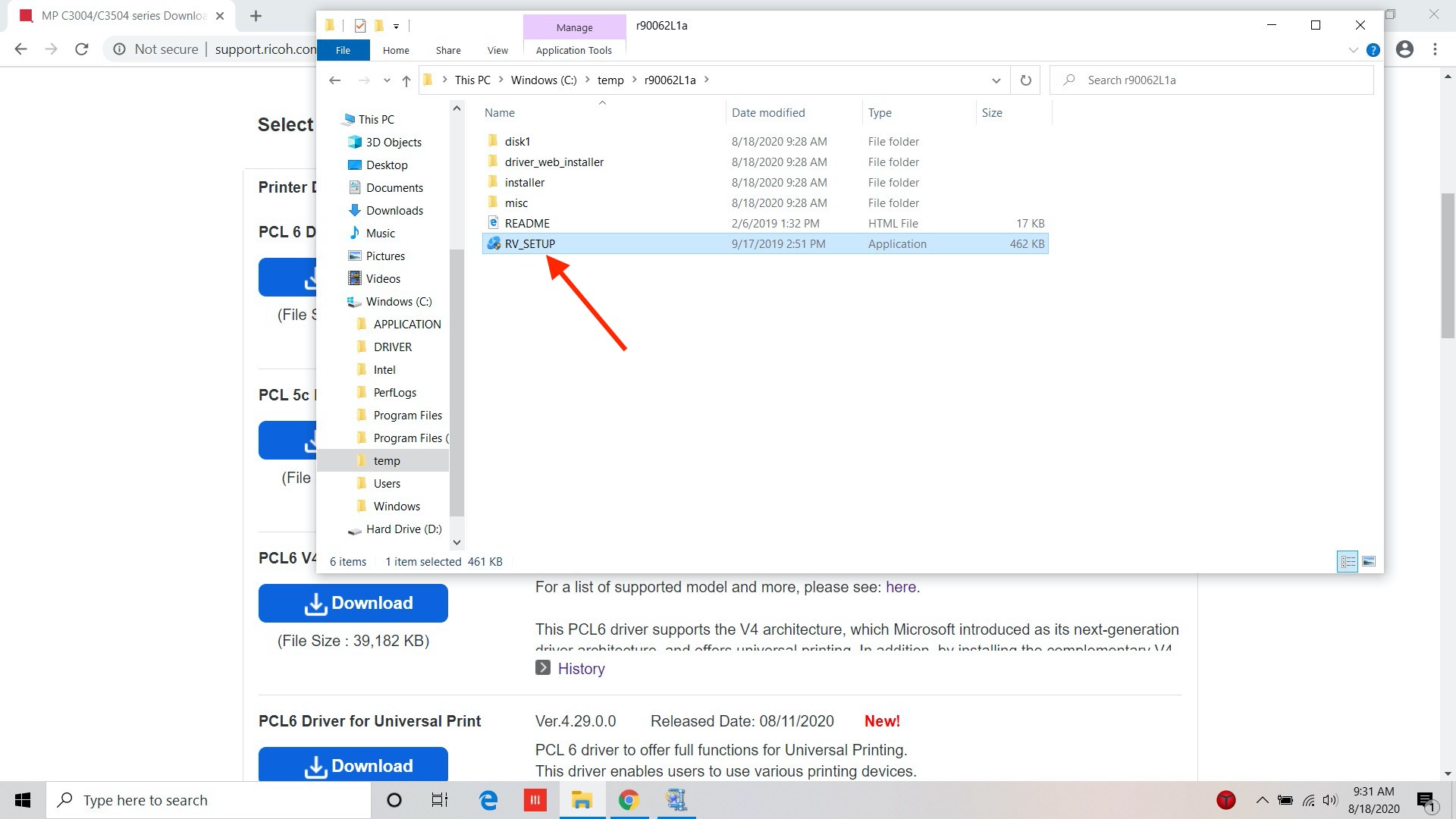Screen dimensions: 1456x819
Task: Download the PCL6 V4 driver
Action: point(353,603)
